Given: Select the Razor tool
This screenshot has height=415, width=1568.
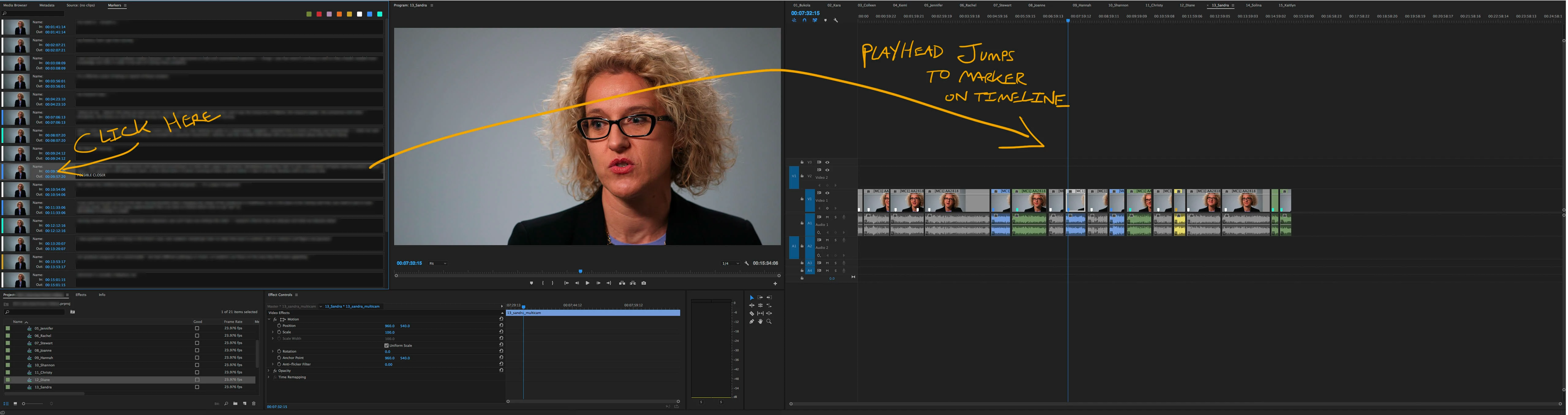Looking at the screenshot, I should [x=752, y=313].
